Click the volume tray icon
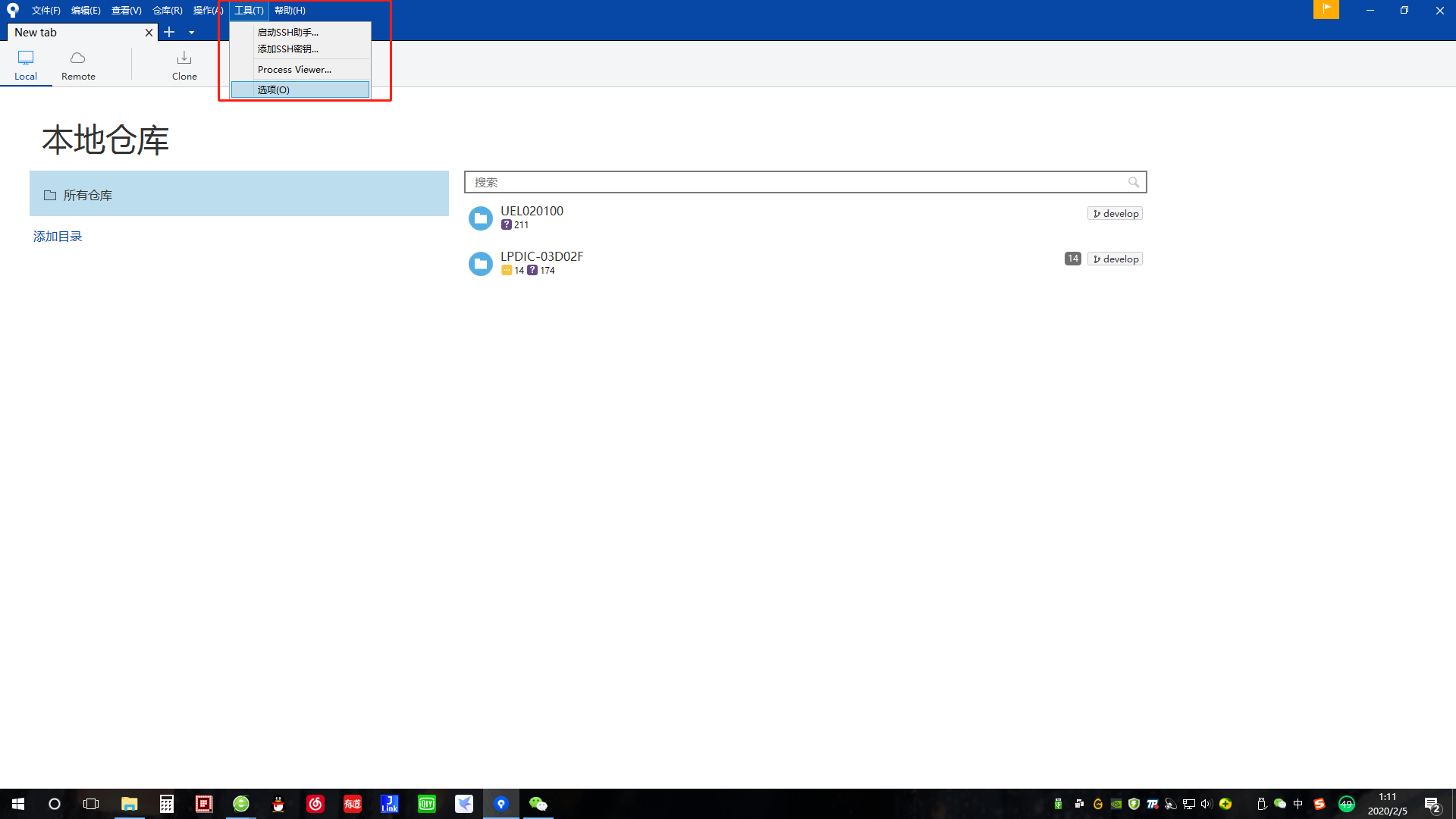The height and width of the screenshot is (819, 1456). tap(1207, 804)
